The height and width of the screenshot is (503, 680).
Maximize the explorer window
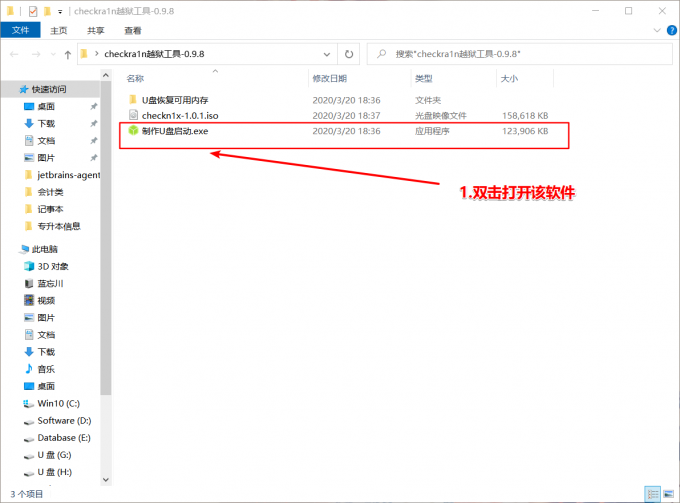(628, 11)
